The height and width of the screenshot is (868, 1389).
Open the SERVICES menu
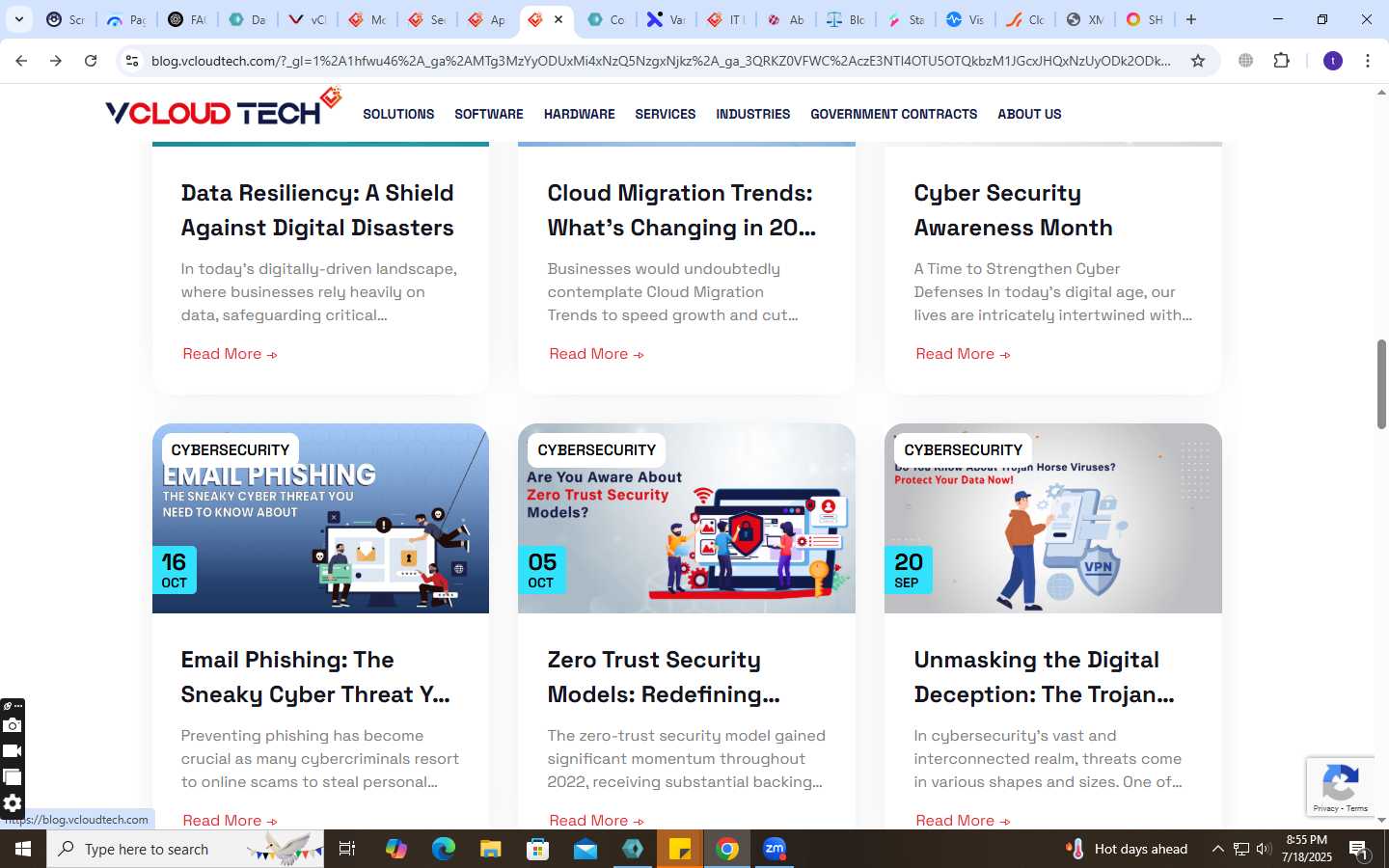click(x=666, y=114)
